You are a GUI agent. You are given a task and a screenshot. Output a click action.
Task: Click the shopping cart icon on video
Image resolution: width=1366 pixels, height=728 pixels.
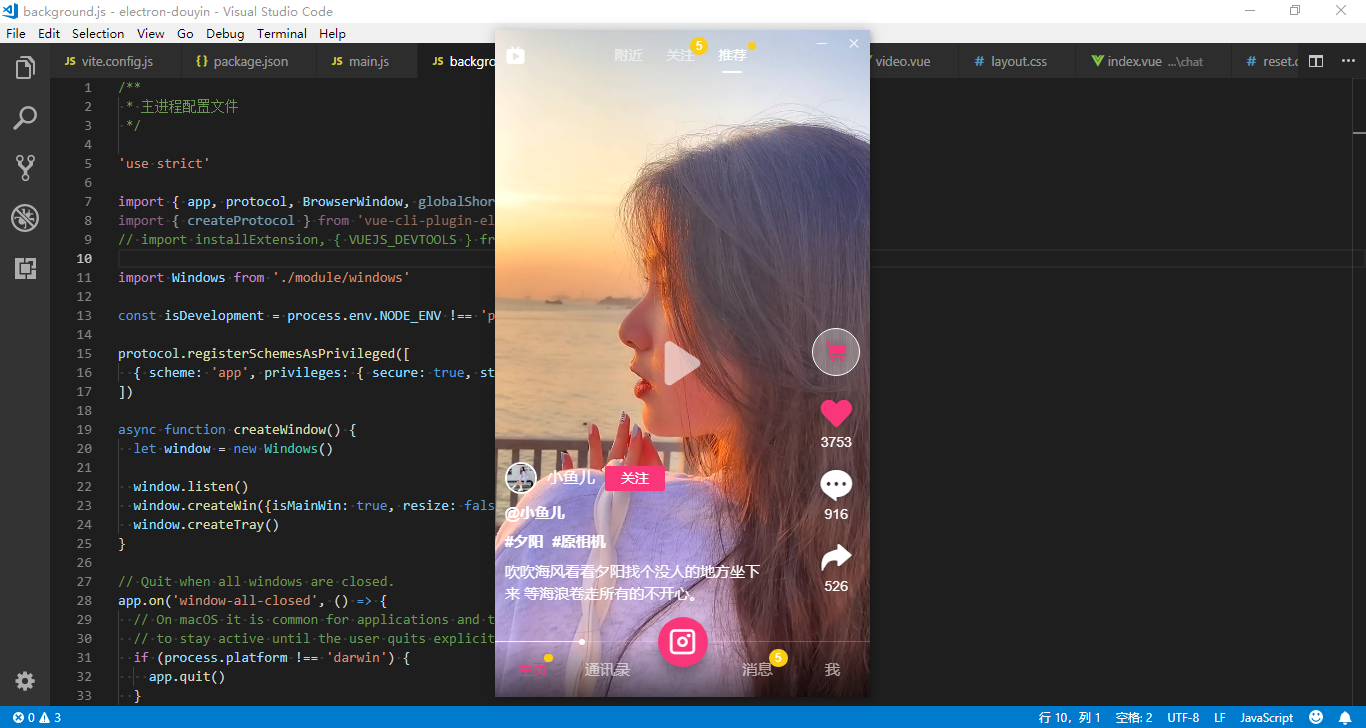coord(836,352)
